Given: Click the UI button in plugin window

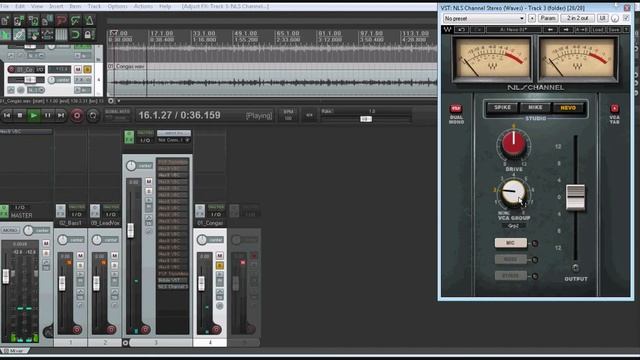Looking at the screenshot, I should [x=602, y=18].
